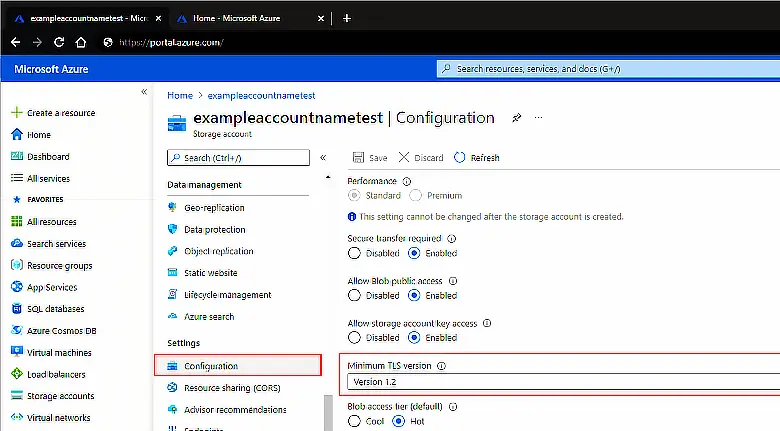Set Secure transfer required to Enabled
Viewport: 780px width, 431px height.
tap(414, 253)
